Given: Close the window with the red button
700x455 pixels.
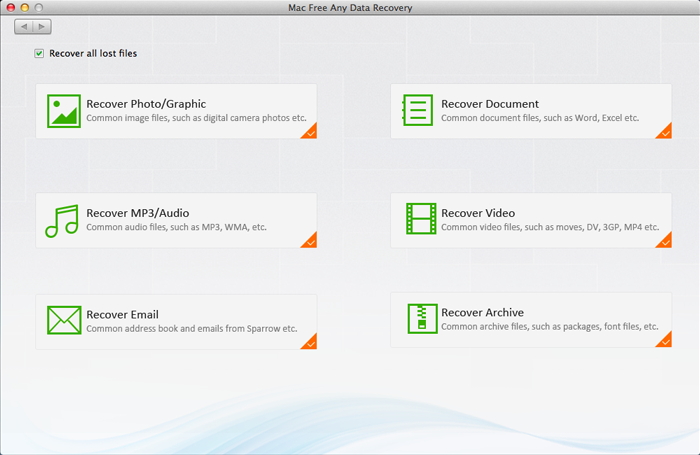Looking at the screenshot, I should pos(11,8).
